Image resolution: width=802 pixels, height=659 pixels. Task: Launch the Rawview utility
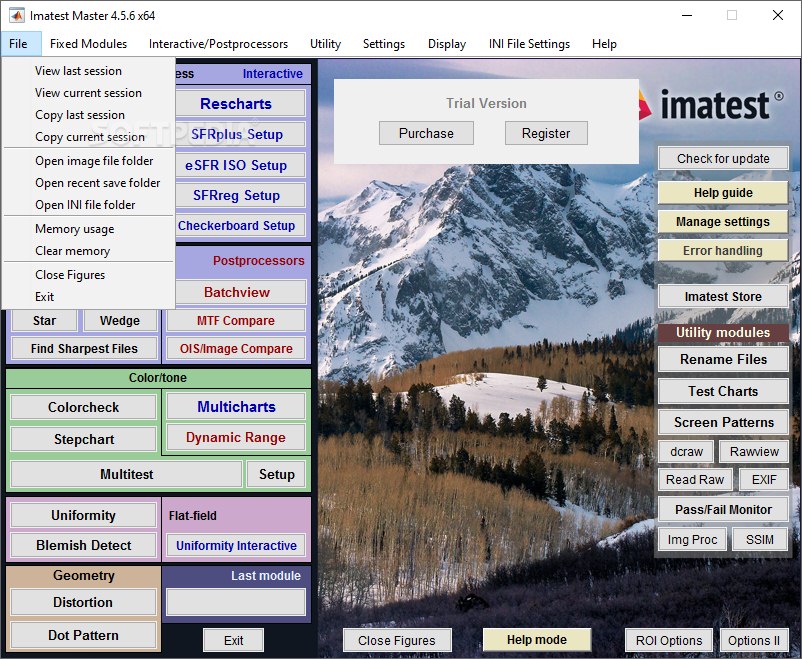(x=754, y=452)
